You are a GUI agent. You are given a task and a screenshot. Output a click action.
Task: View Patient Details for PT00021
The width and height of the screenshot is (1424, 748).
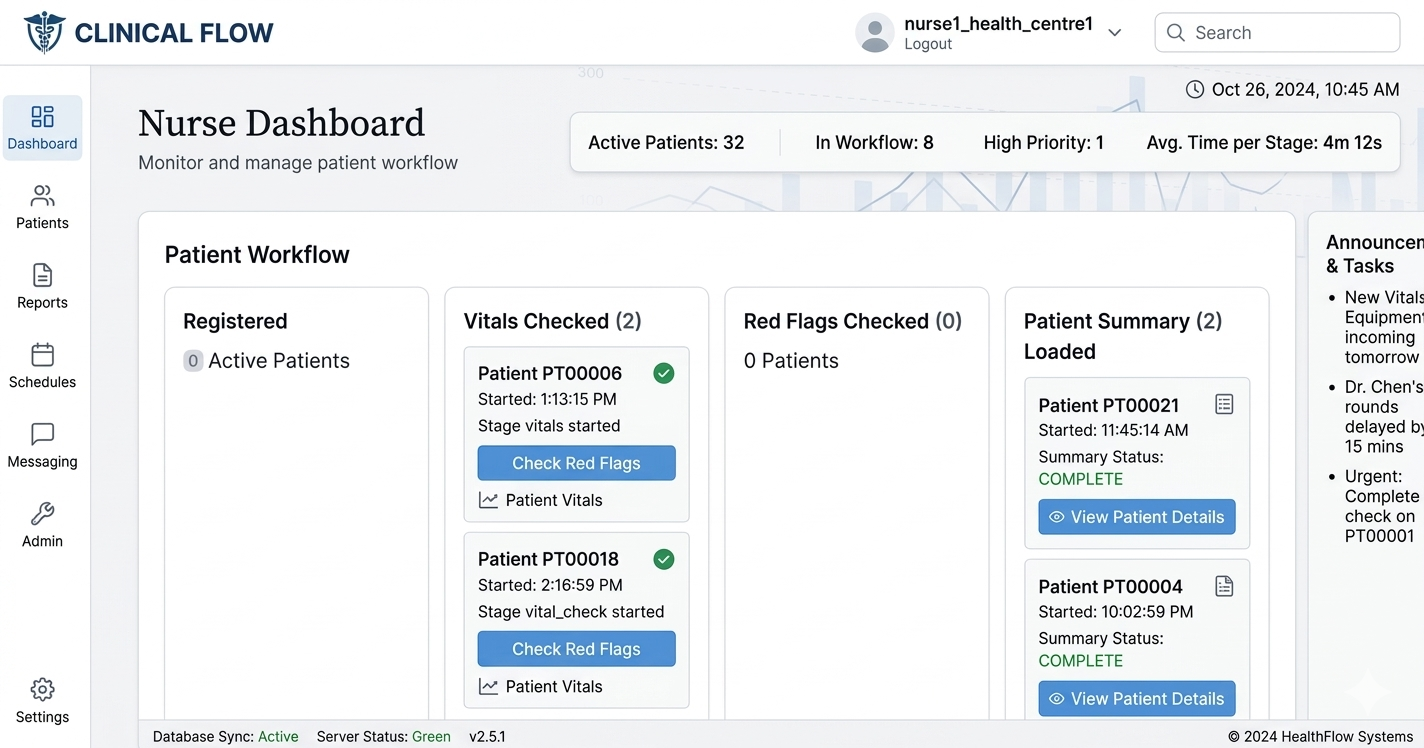(1137, 517)
